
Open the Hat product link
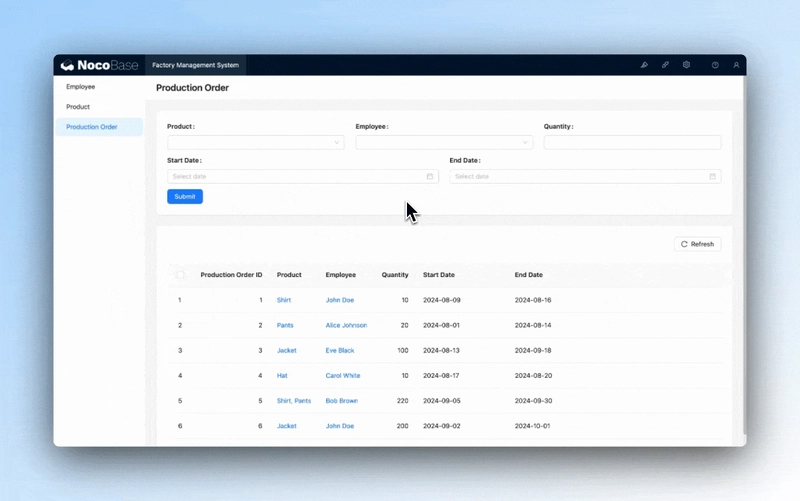pos(282,376)
